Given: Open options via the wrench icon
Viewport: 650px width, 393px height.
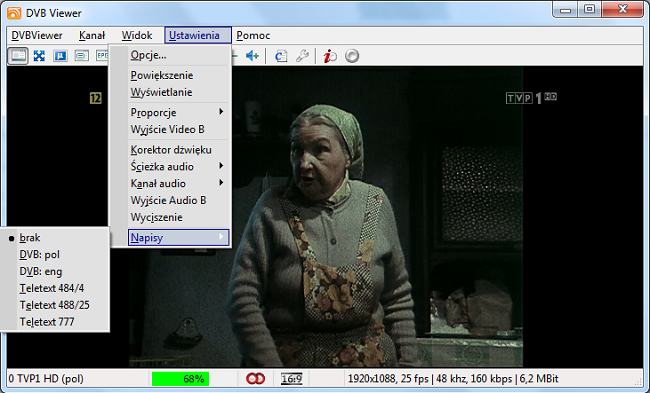Looking at the screenshot, I should [x=302, y=56].
